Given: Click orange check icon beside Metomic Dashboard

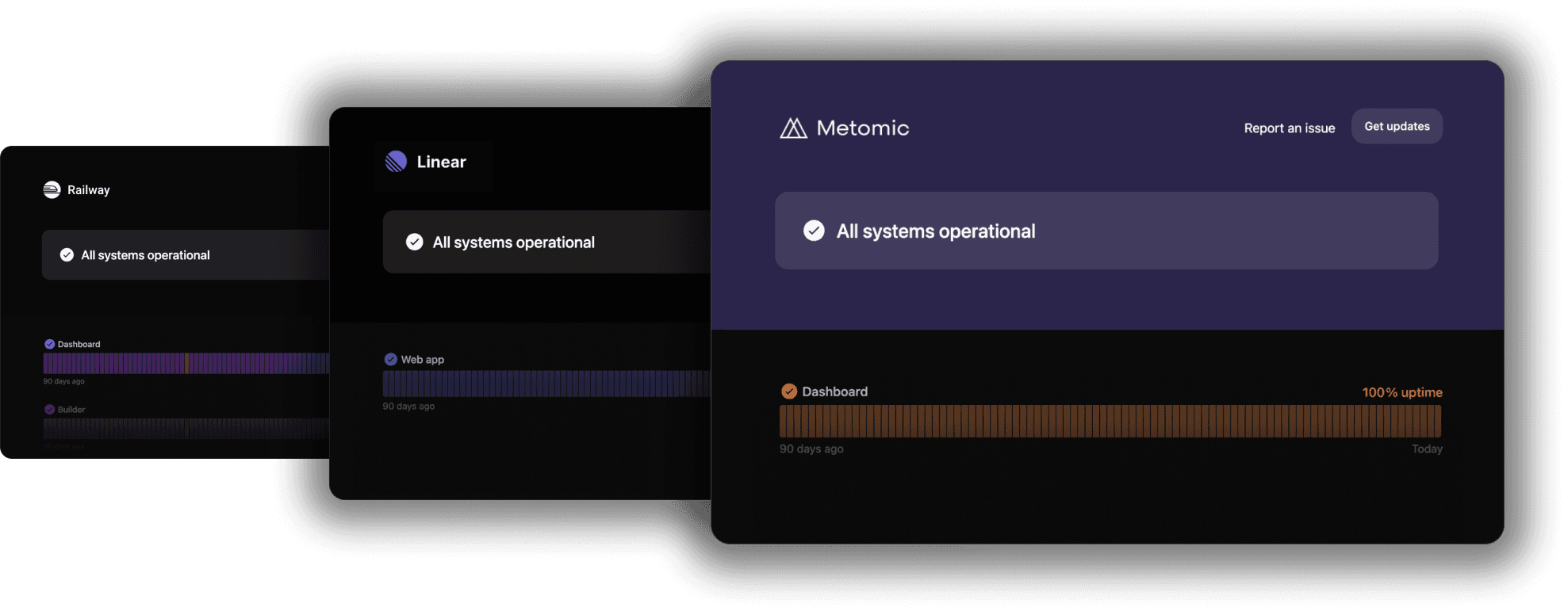Looking at the screenshot, I should [x=788, y=391].
